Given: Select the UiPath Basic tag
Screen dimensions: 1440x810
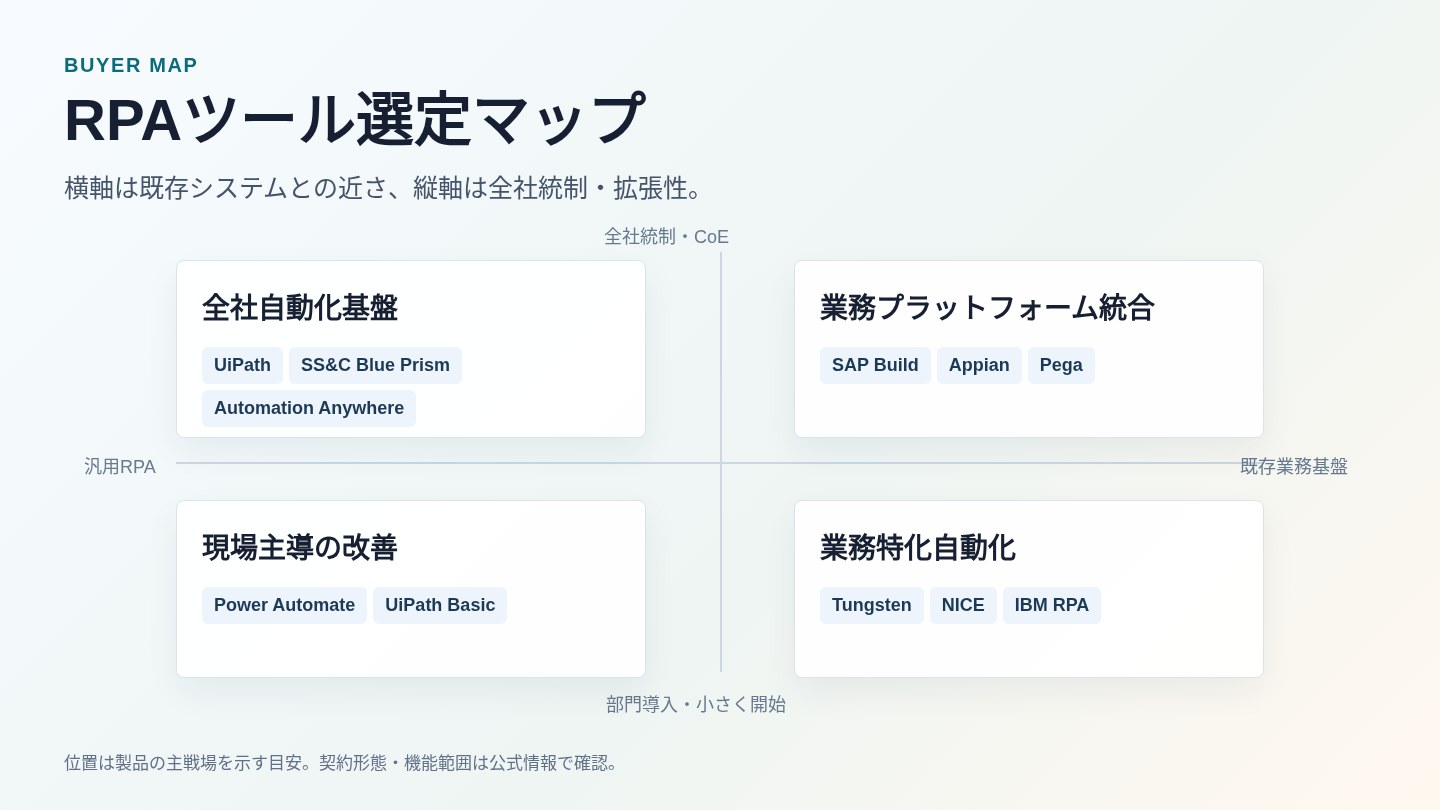Looking at the screenshot, I should tap(440, 605).
